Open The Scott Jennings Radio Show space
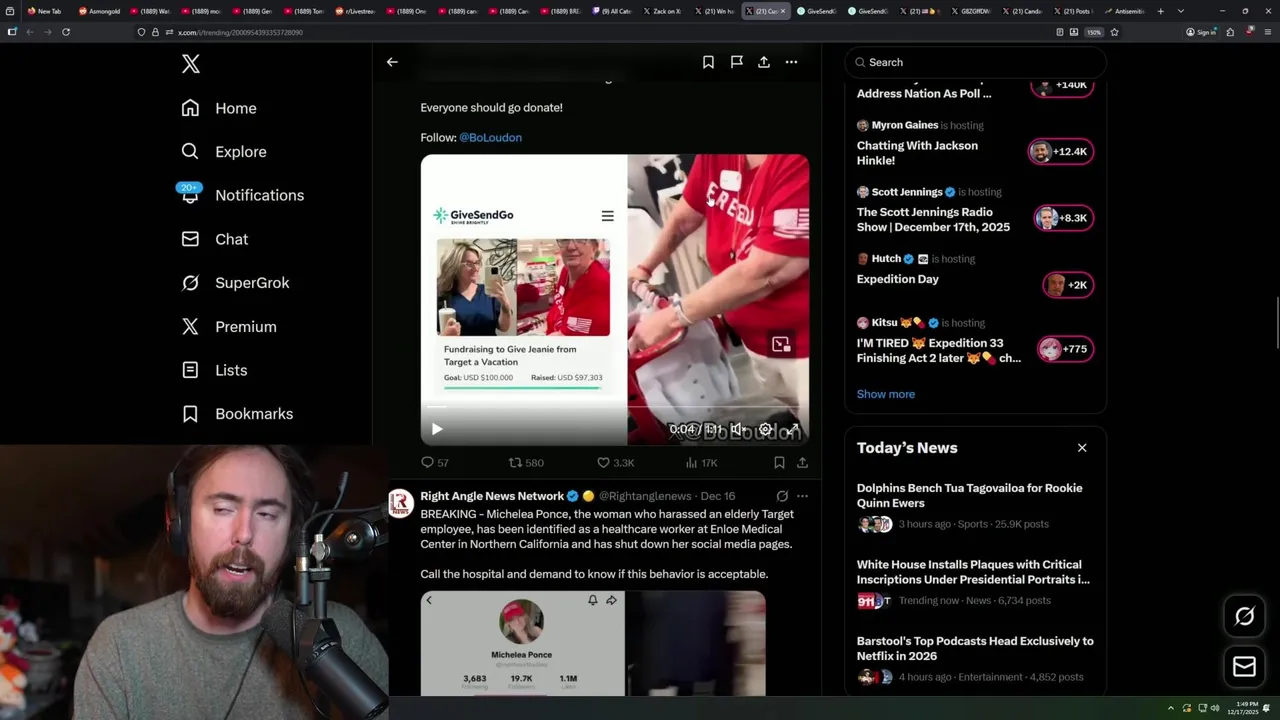This screenshot has width=1280, height=720. point(933,219)
